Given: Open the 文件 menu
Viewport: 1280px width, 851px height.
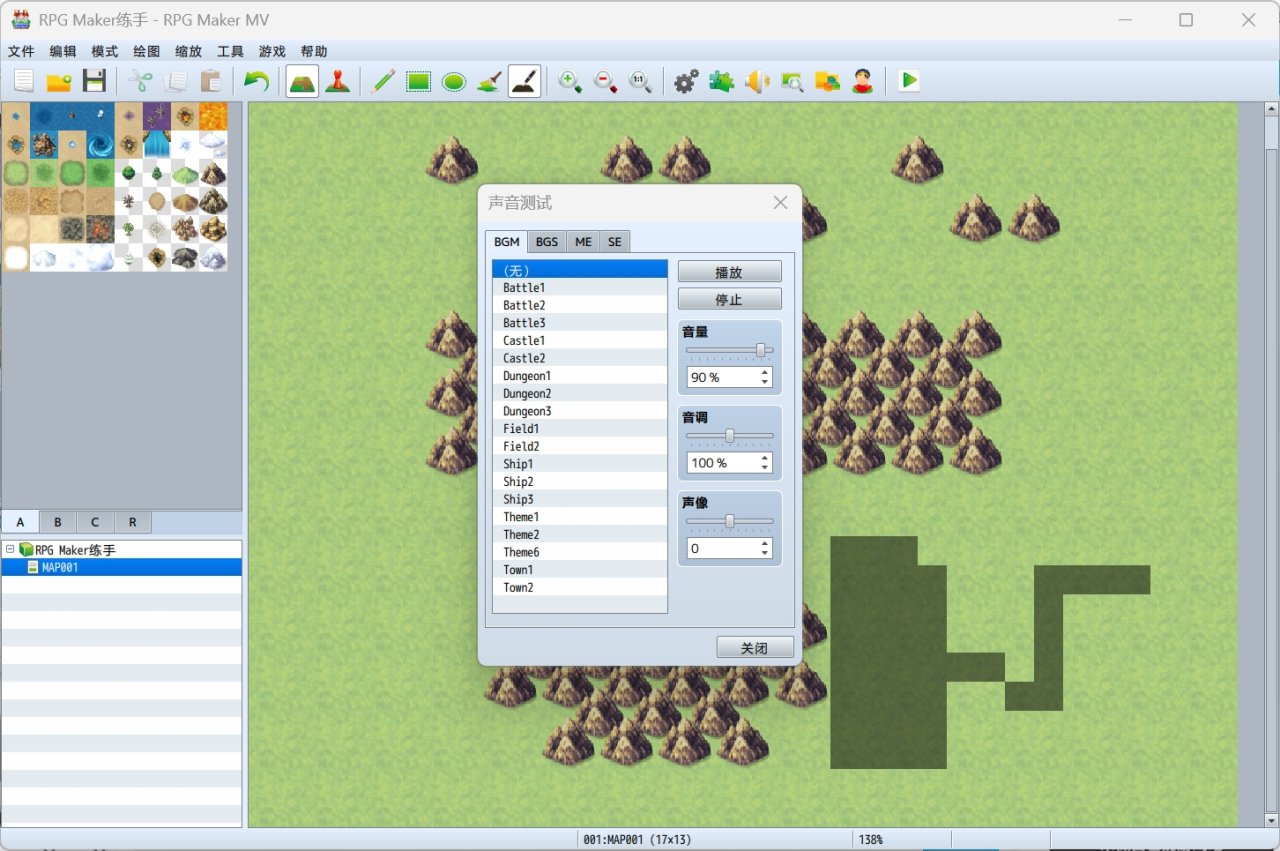Looking at the screenshot, I should pos(21,51).
